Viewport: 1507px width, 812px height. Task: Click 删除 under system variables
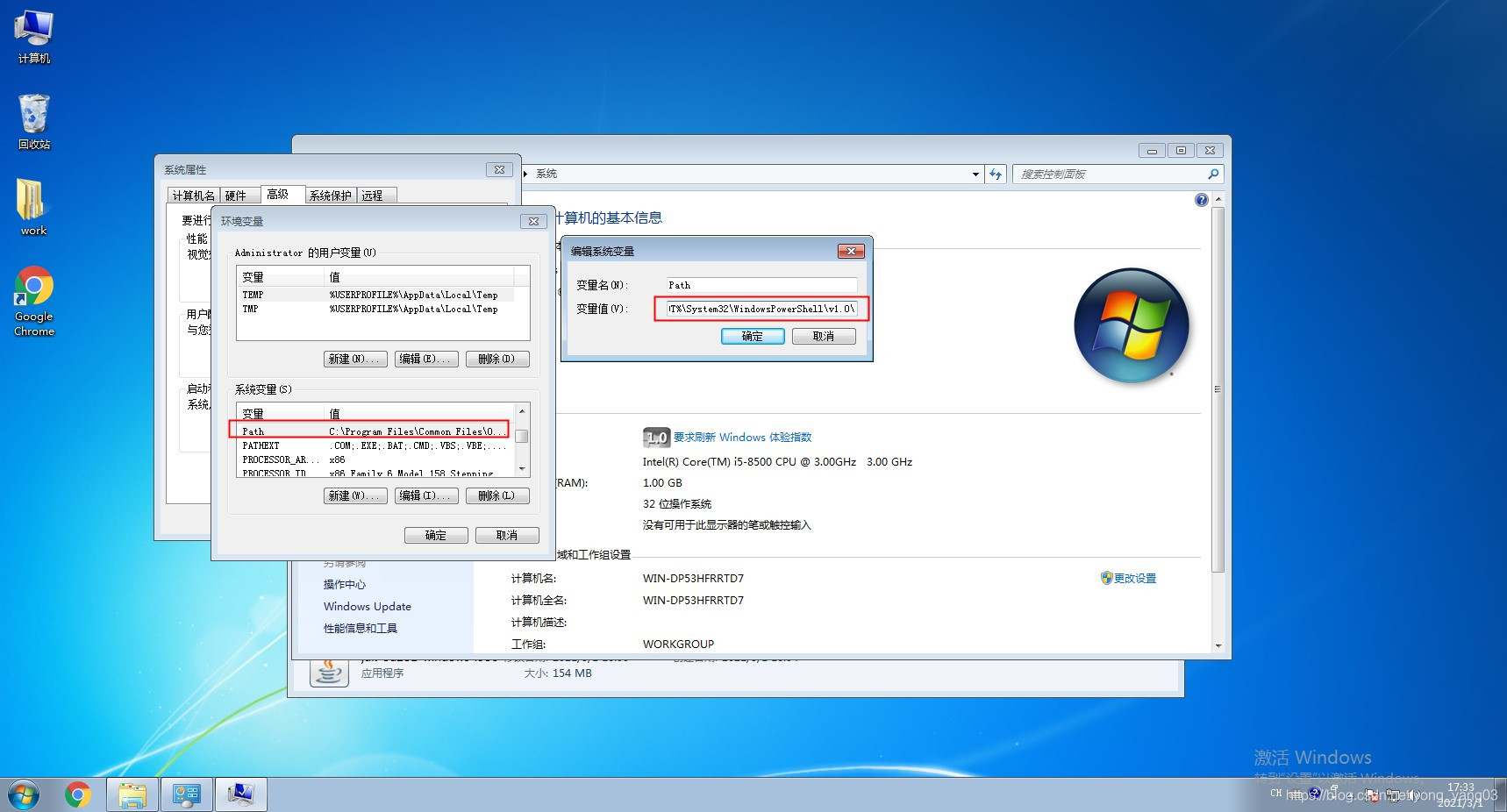[497, 495]
